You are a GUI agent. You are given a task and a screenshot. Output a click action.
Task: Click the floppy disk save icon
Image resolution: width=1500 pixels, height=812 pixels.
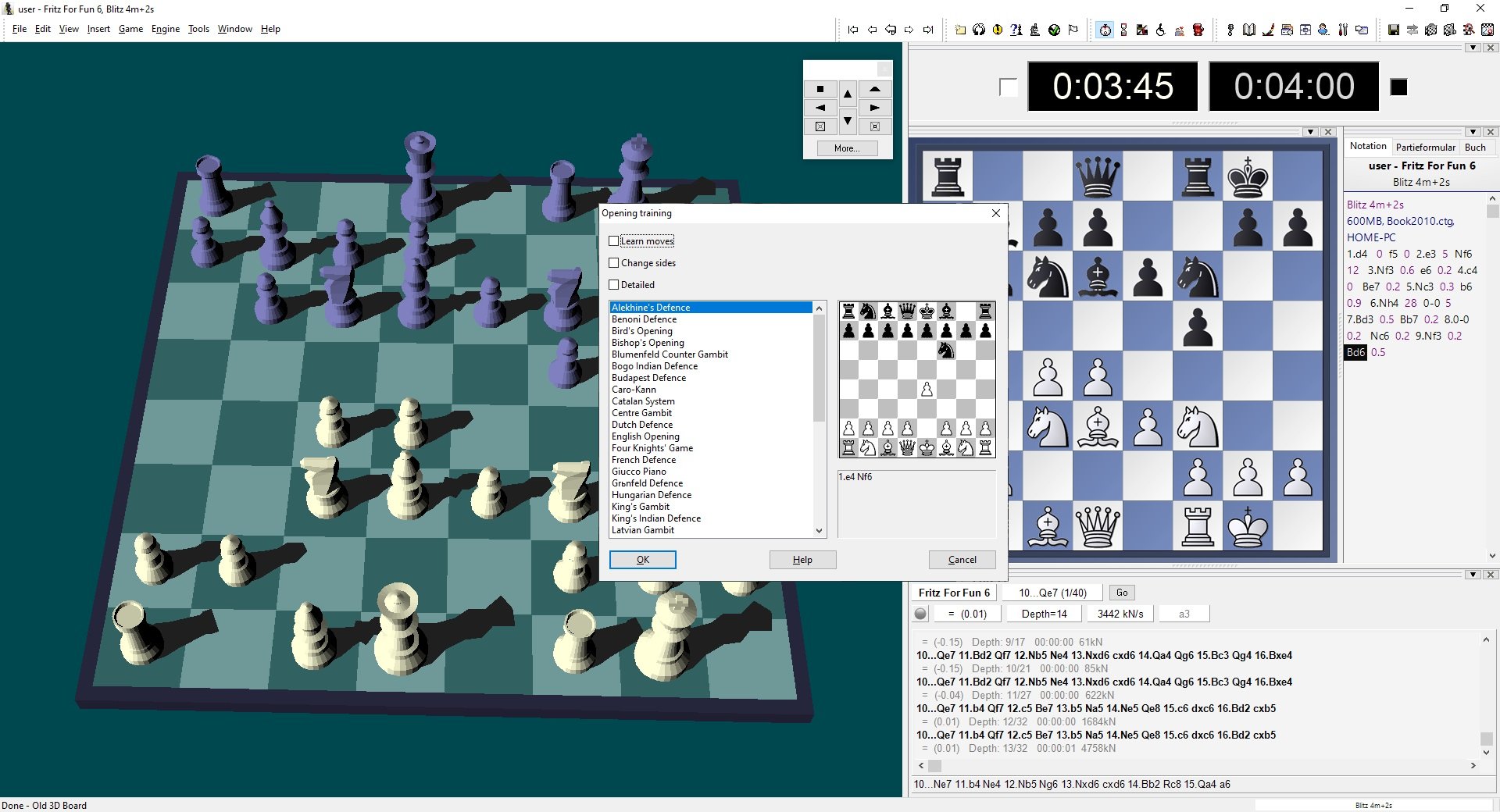tap(1393, 30)
